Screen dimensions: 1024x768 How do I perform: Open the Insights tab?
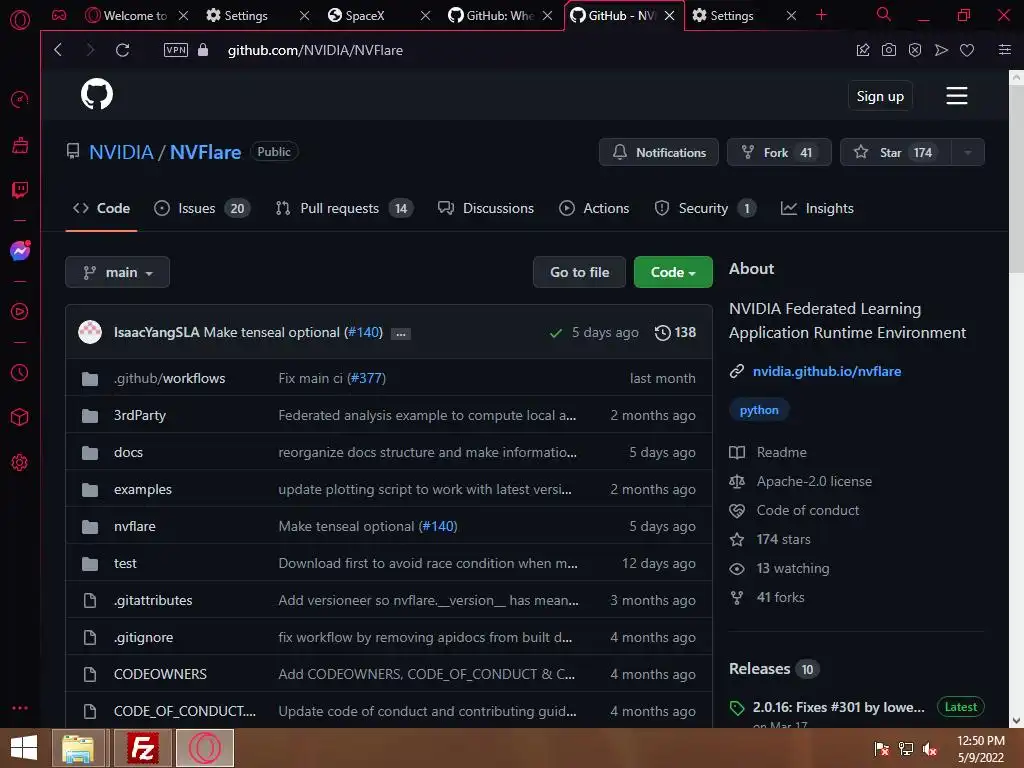coord(817,208)
